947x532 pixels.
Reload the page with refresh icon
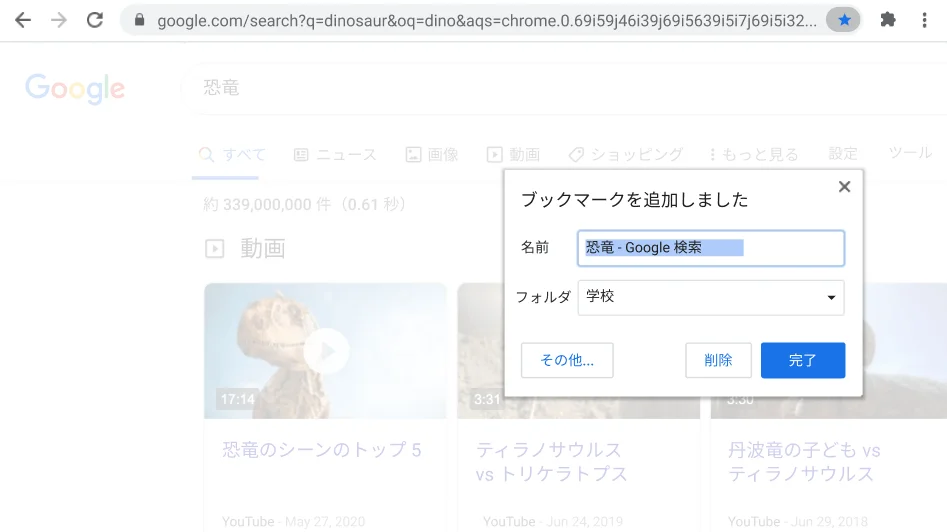click(95, 20)
